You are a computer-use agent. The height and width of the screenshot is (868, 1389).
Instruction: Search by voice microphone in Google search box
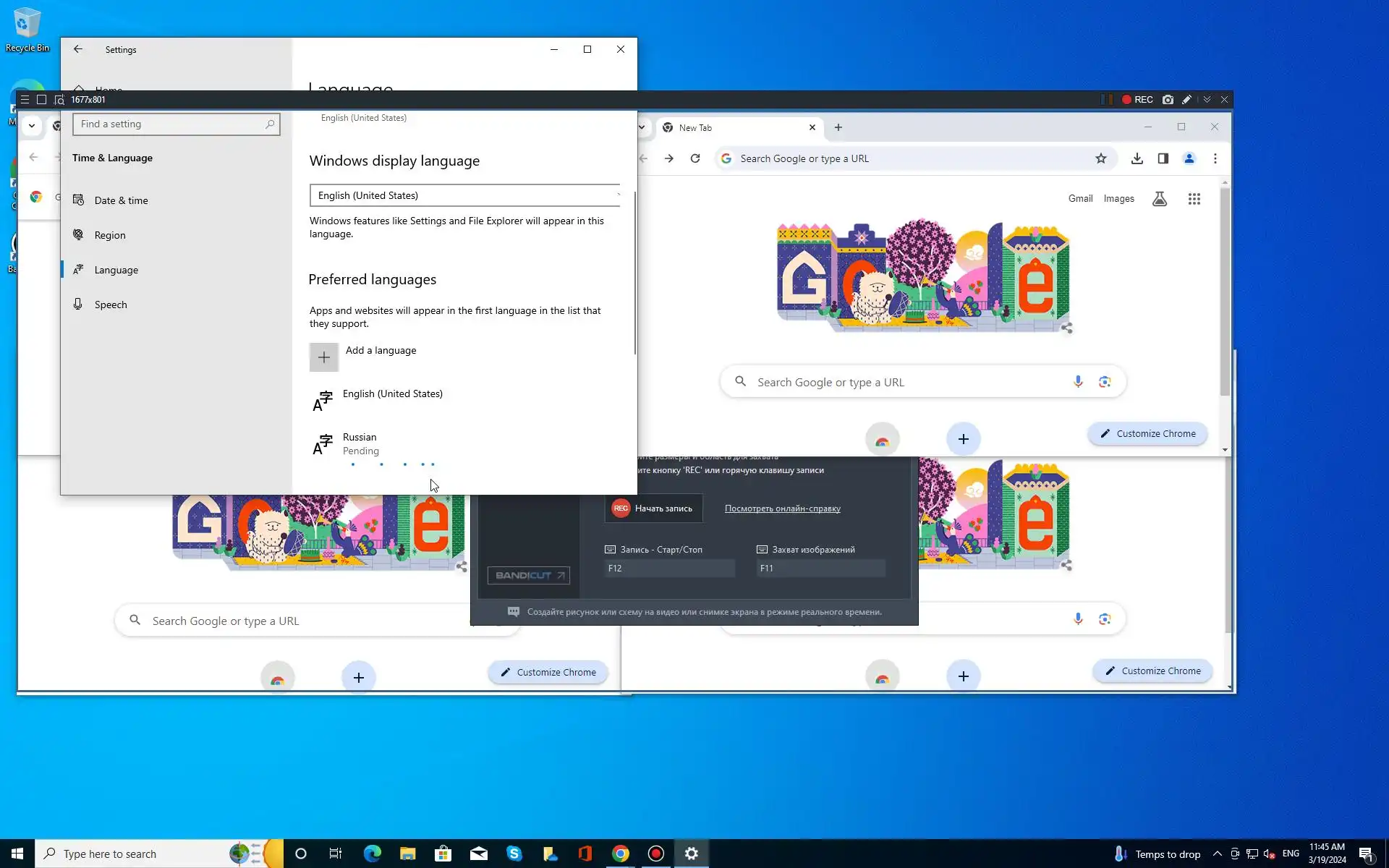[1078, 382]
